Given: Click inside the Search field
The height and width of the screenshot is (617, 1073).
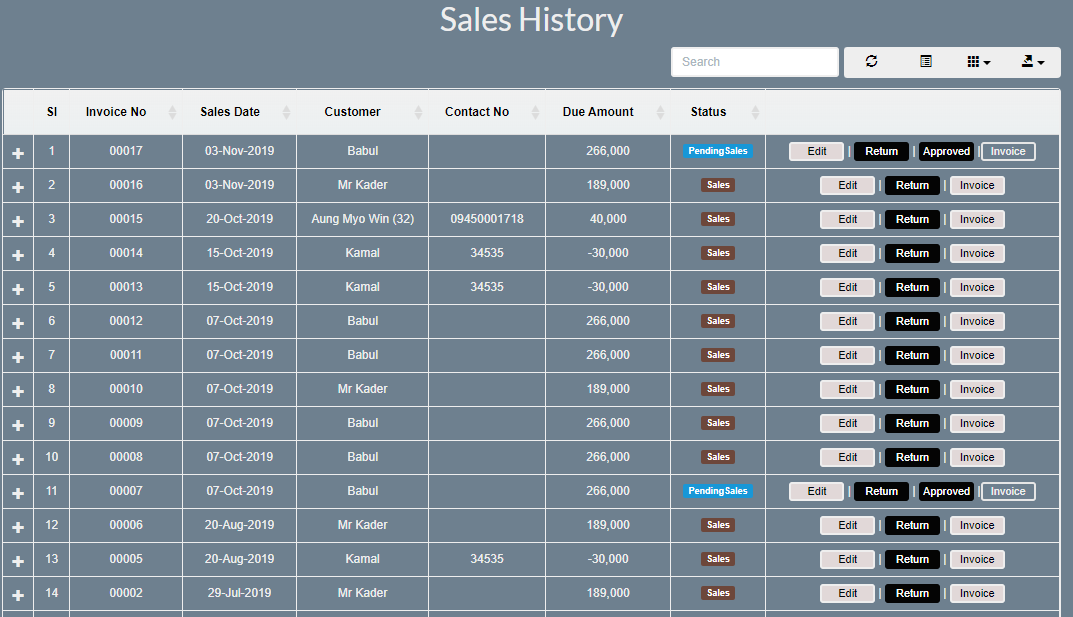Looking at the screenshot, I should (x=754, y=61).
